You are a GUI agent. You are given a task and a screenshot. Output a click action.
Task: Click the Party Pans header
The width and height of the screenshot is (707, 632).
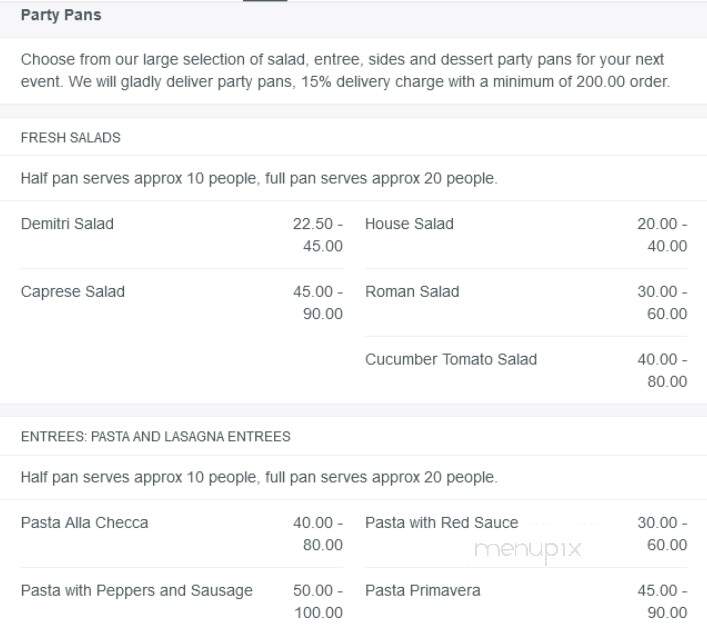click(x=61, y=15)
